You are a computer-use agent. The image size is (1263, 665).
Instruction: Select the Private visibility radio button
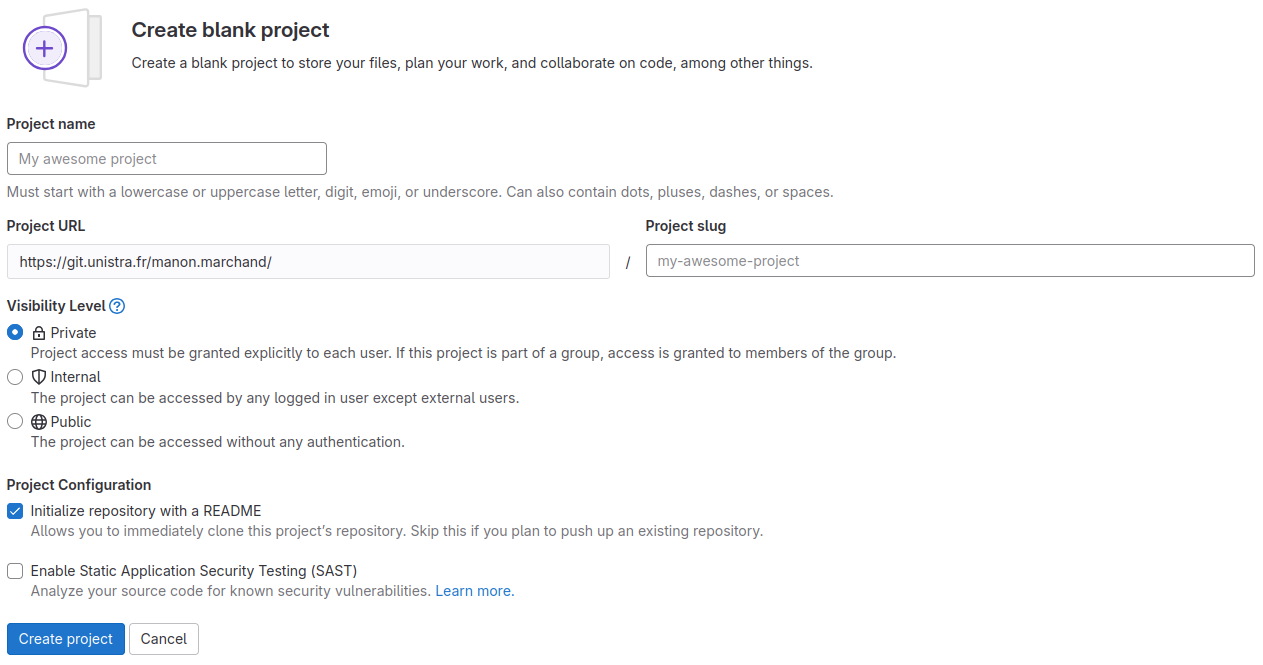pyautogui.click(x=14, y=332)
